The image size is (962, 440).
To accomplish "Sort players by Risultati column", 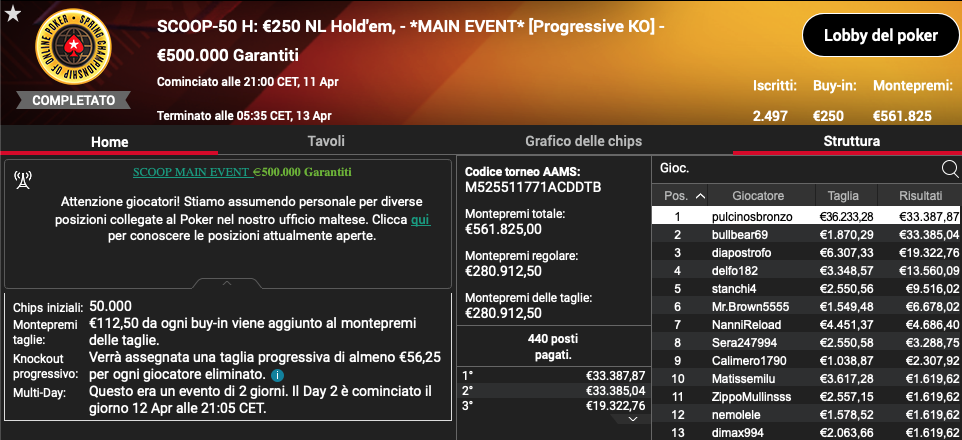I will coord(920,196).
